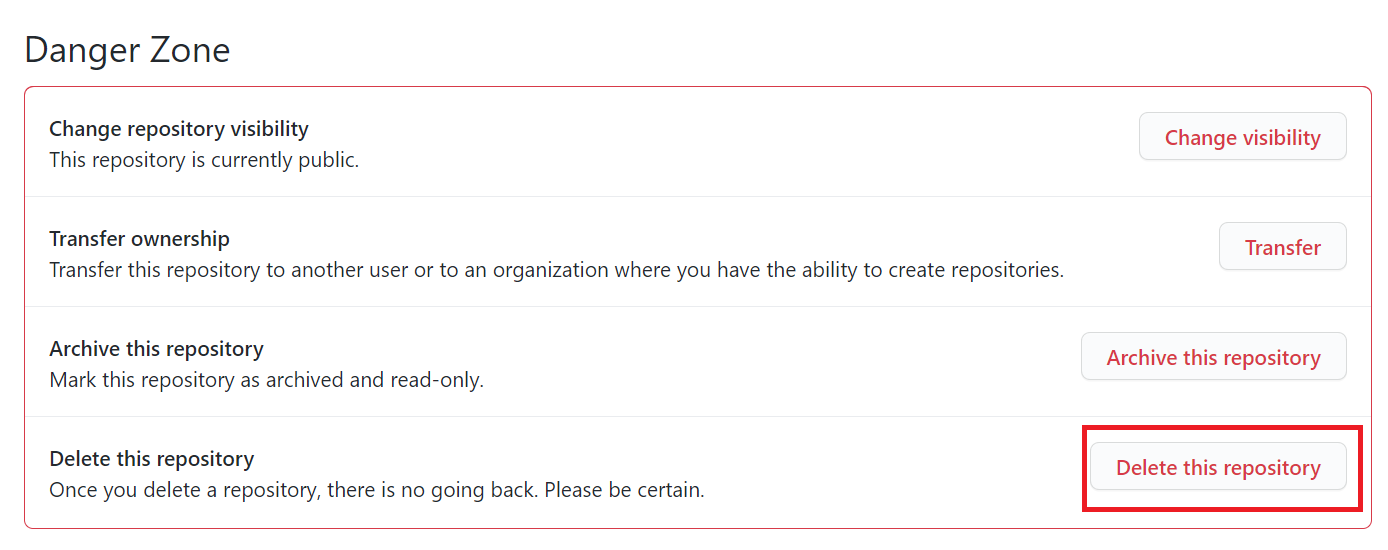Click the transfer ownership description sentence
This screenshot has height=550, width=1388.
point(556,270)
